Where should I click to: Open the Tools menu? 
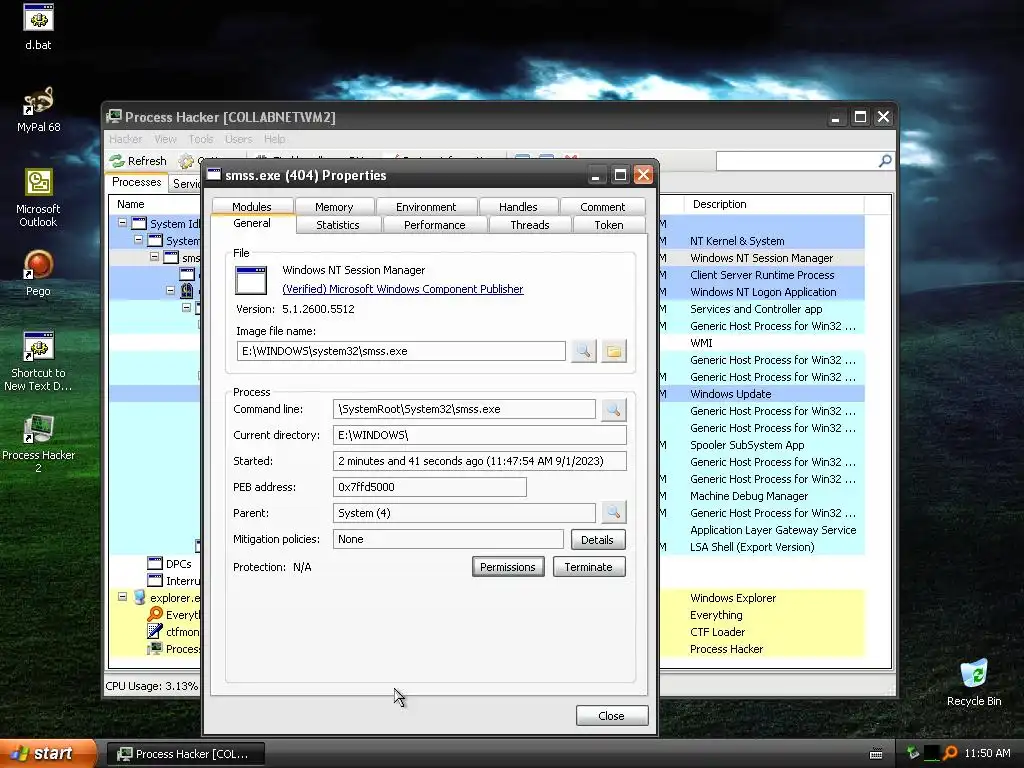[x=200, y=139]
